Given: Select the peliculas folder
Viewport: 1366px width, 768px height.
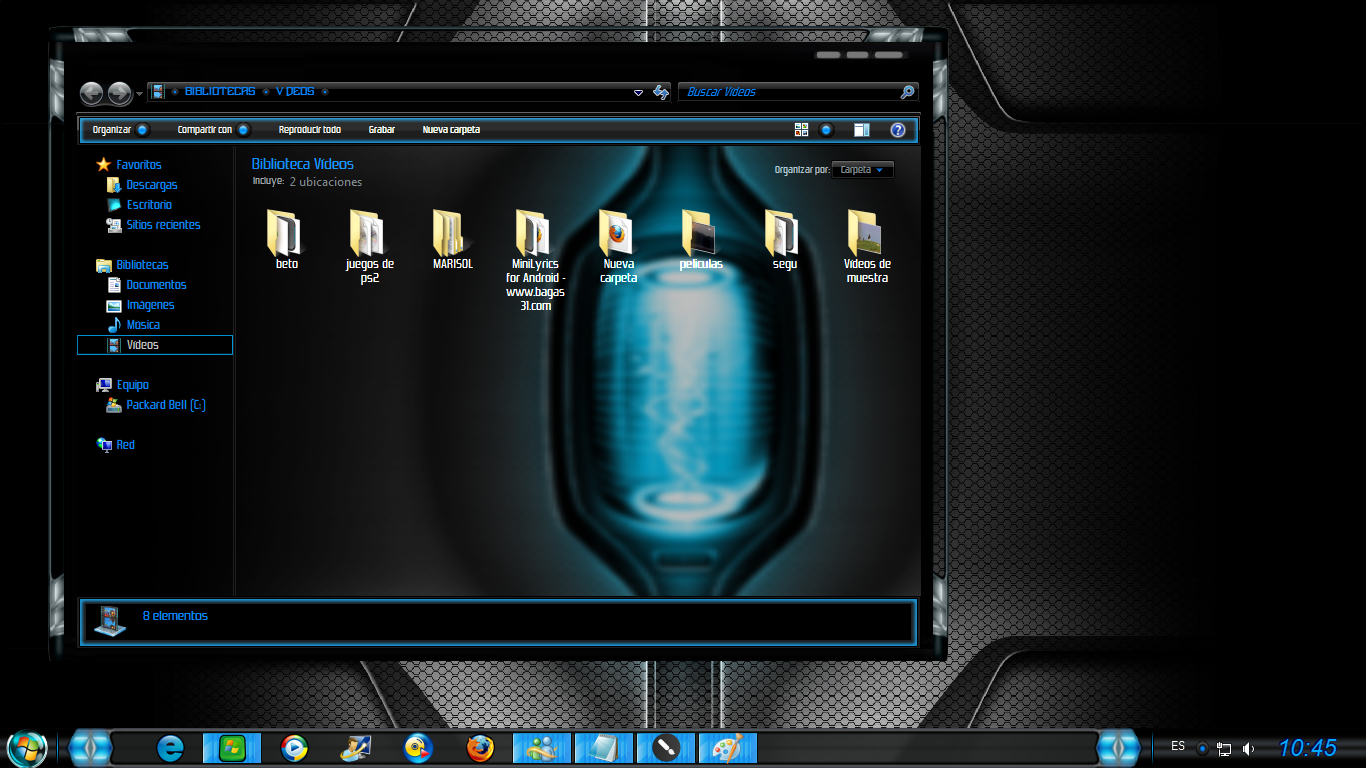Looking at the screenshot, I should [x=701, y=240].
